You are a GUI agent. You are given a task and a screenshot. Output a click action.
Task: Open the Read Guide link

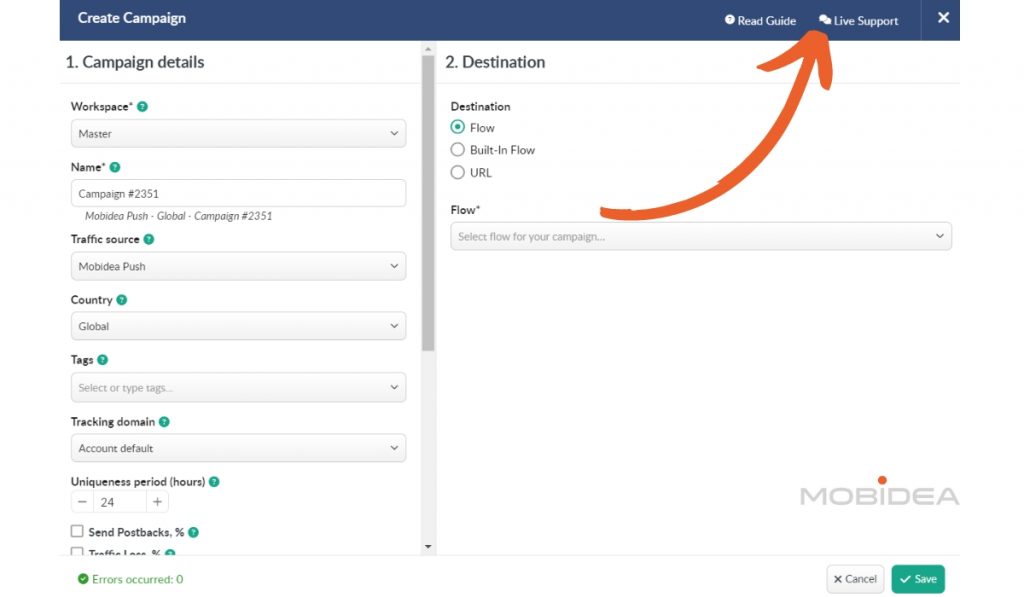[760, 21]
